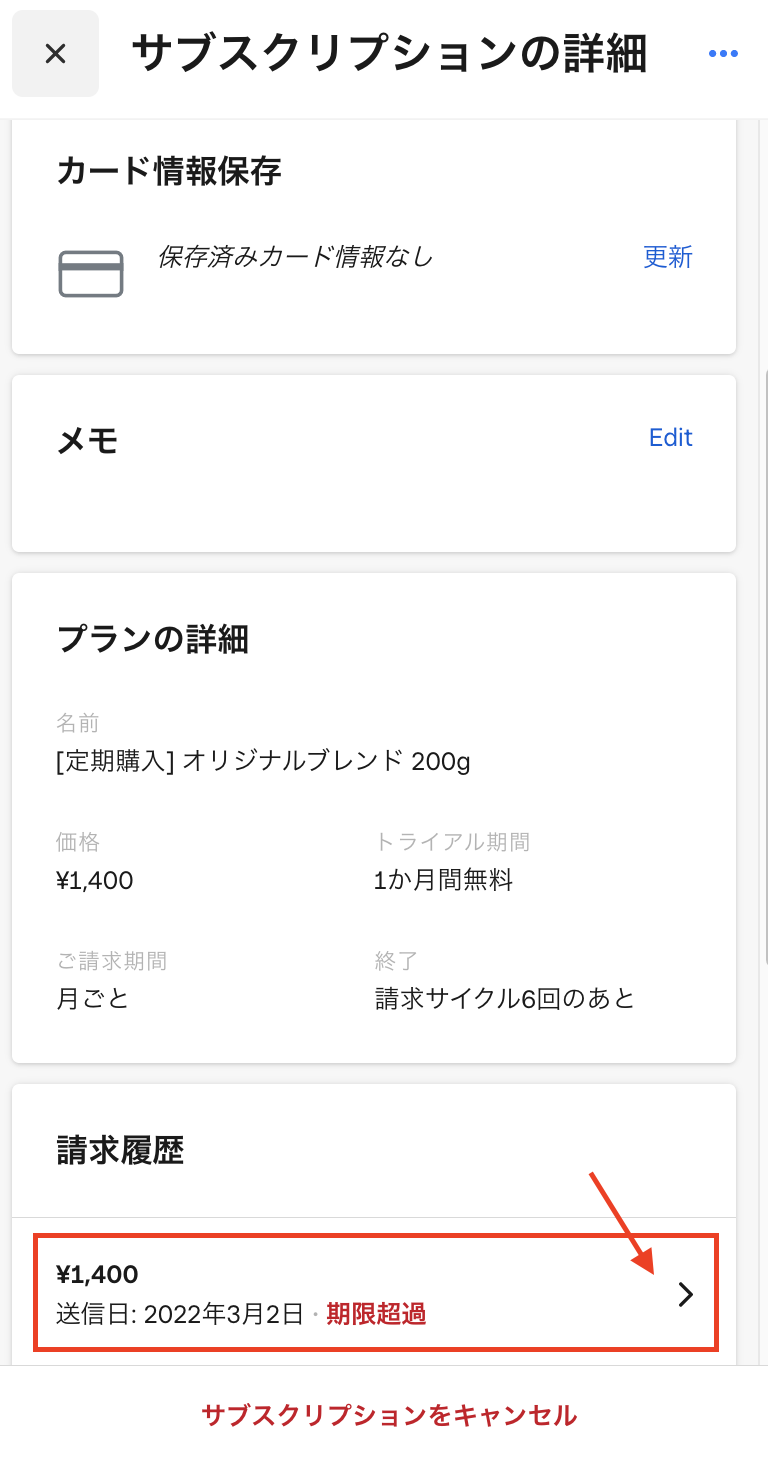The height and width of the screenshot is (1458, 768).
Task: Click the 1か月間無料 trial period value
Action: pyautogui.click(x=443, y=881)
